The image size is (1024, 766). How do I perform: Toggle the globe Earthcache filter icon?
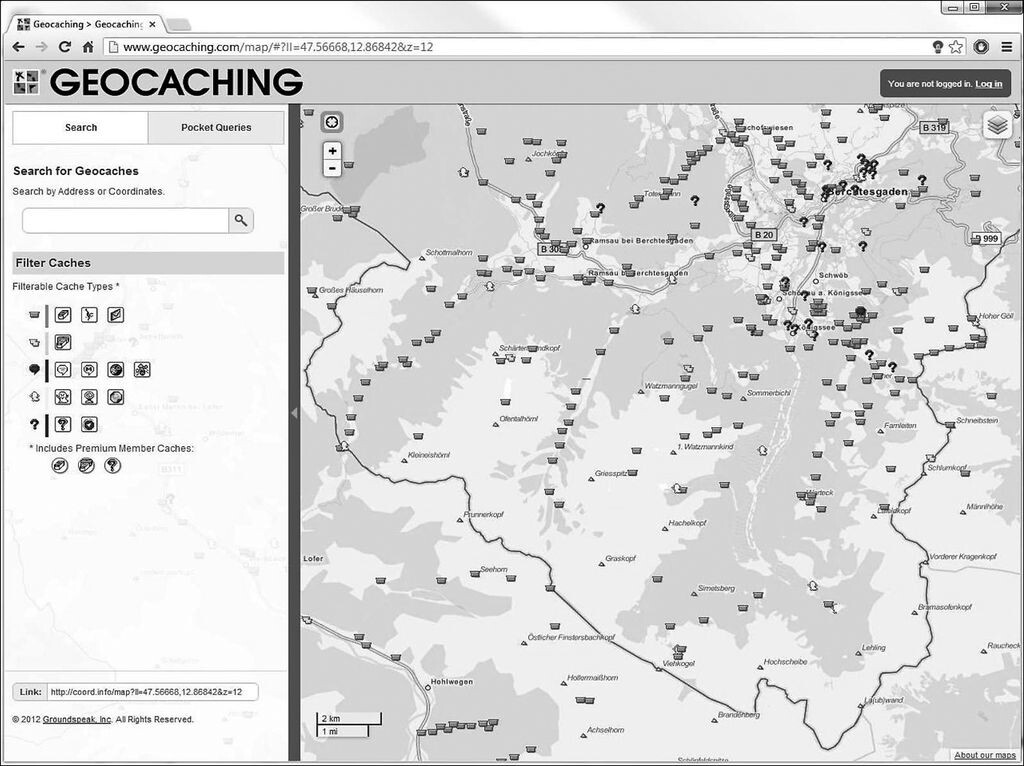click(x=115, y=397)
